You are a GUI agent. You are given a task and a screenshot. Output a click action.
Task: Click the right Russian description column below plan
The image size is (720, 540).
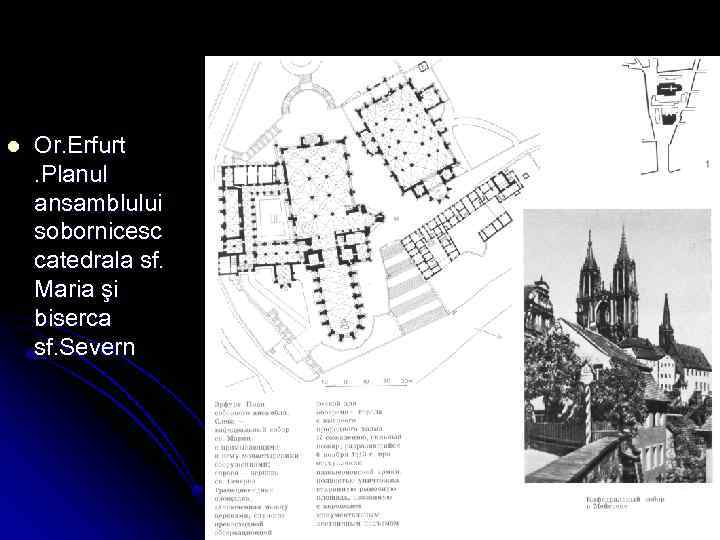point(359,464)
